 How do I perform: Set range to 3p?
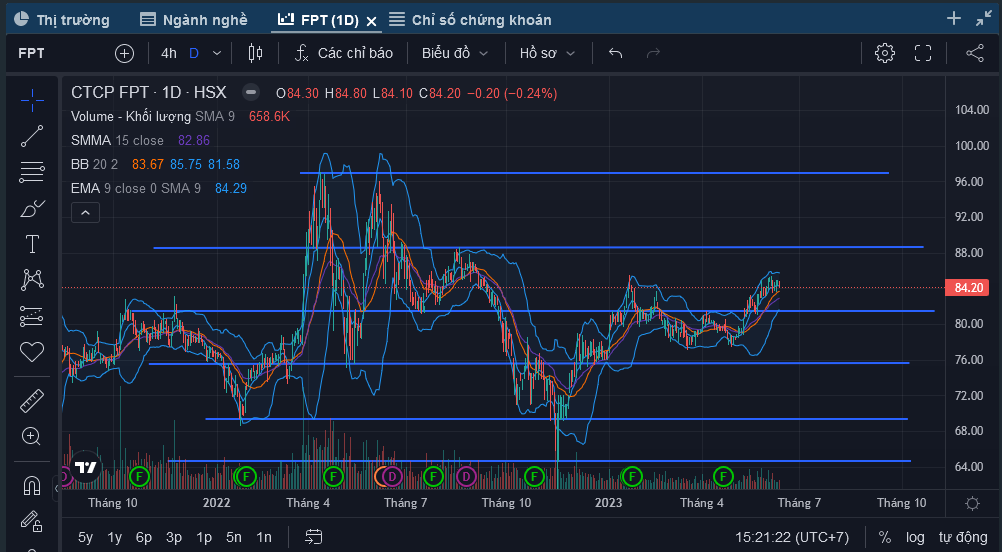pos(174,537)
